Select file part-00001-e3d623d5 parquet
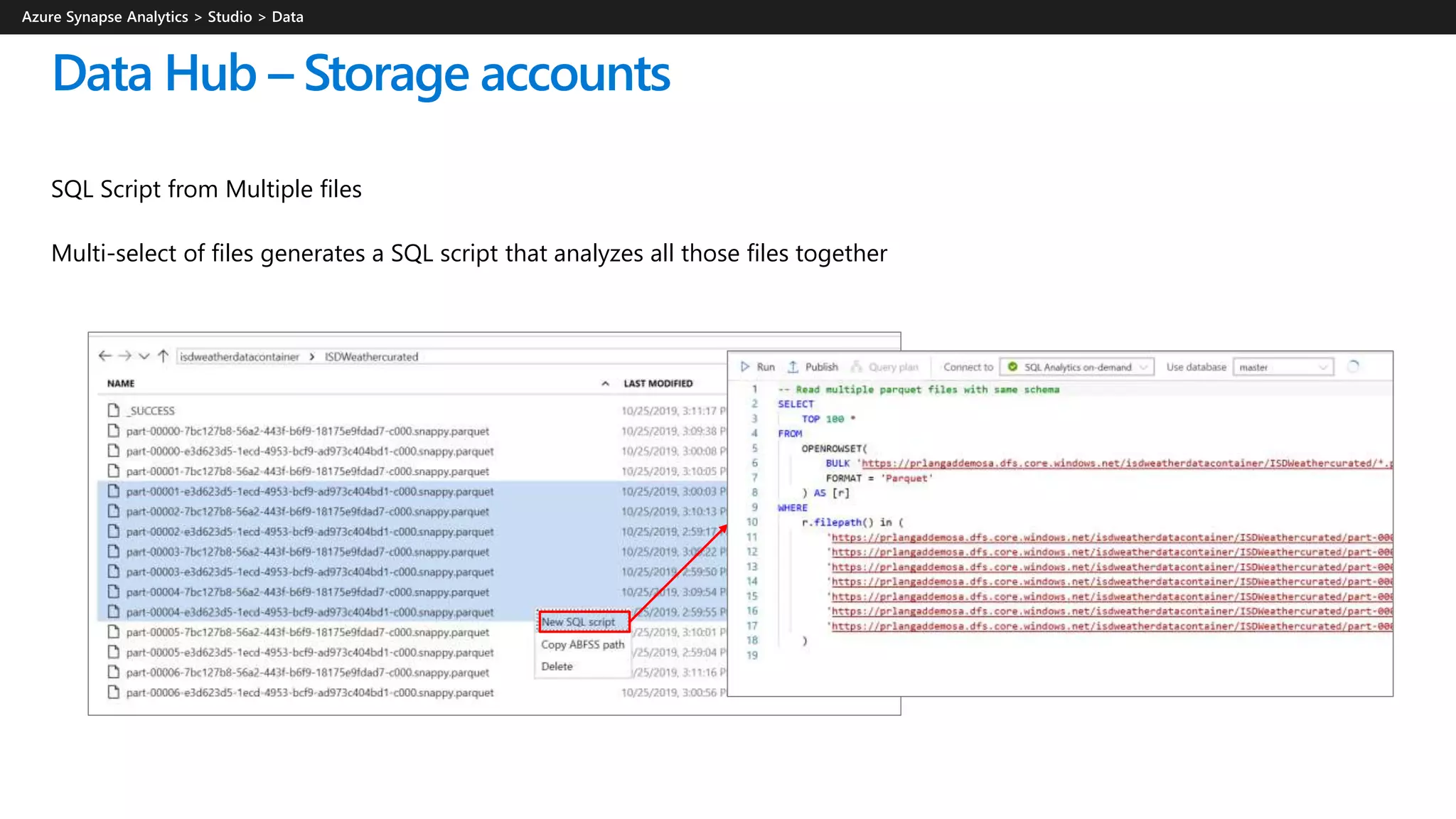This screenshot has height=819, width=1456. pos(310,492)
